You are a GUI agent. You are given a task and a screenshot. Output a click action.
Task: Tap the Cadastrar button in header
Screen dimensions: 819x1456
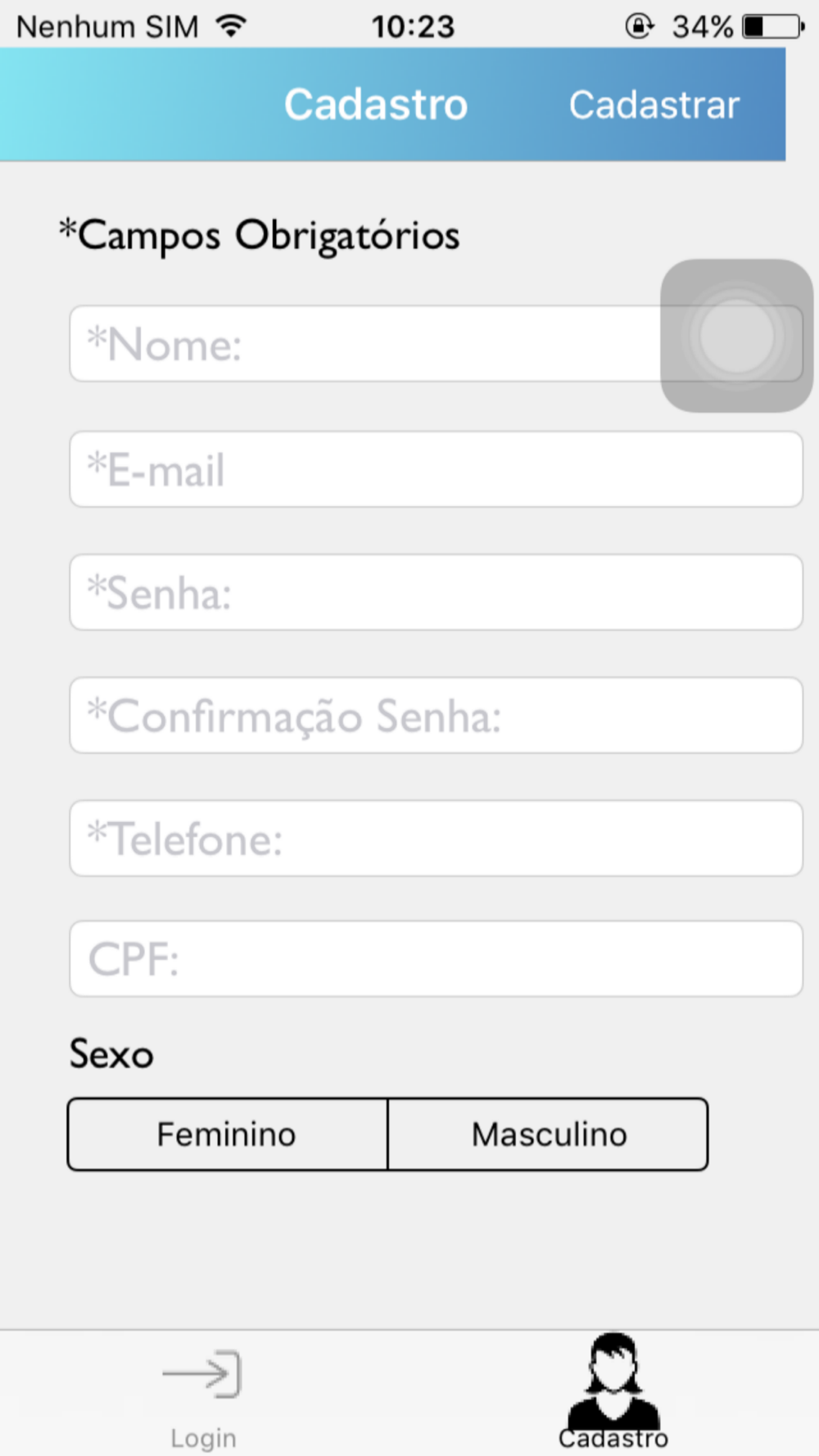click(654, 105)
